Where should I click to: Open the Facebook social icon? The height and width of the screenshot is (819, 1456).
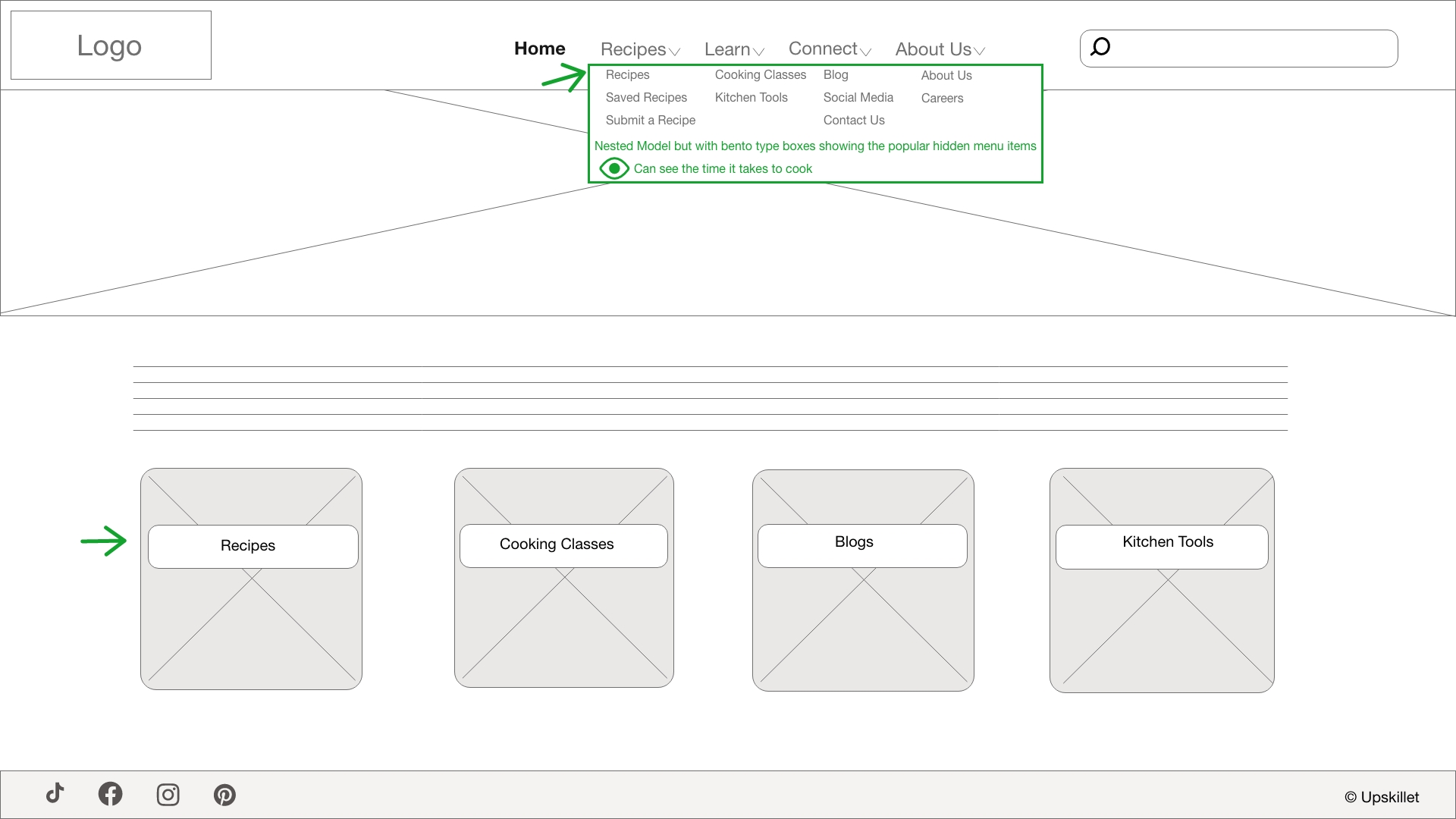click(x=111, y=794)
